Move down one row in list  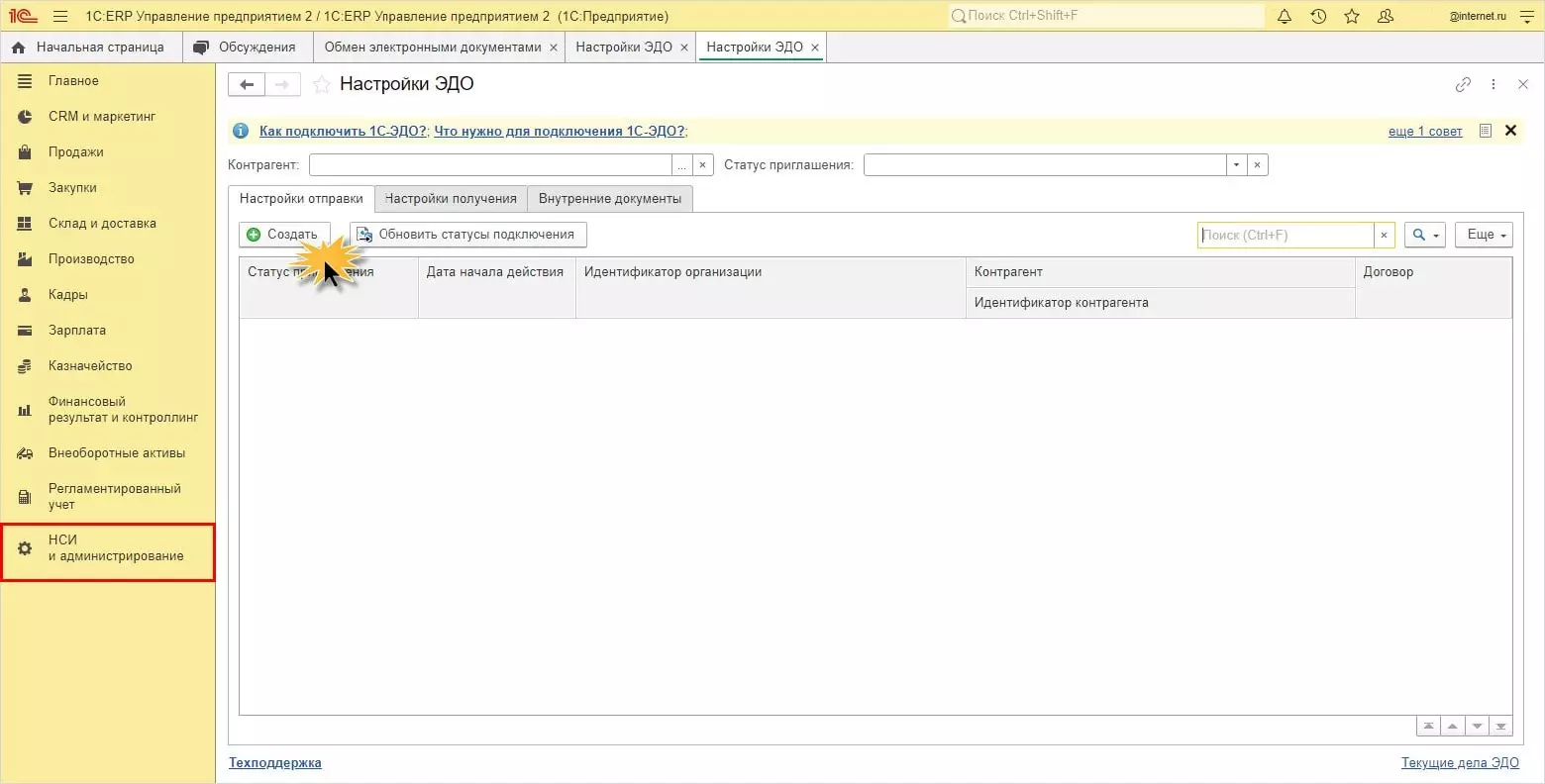click(1477, 727)
